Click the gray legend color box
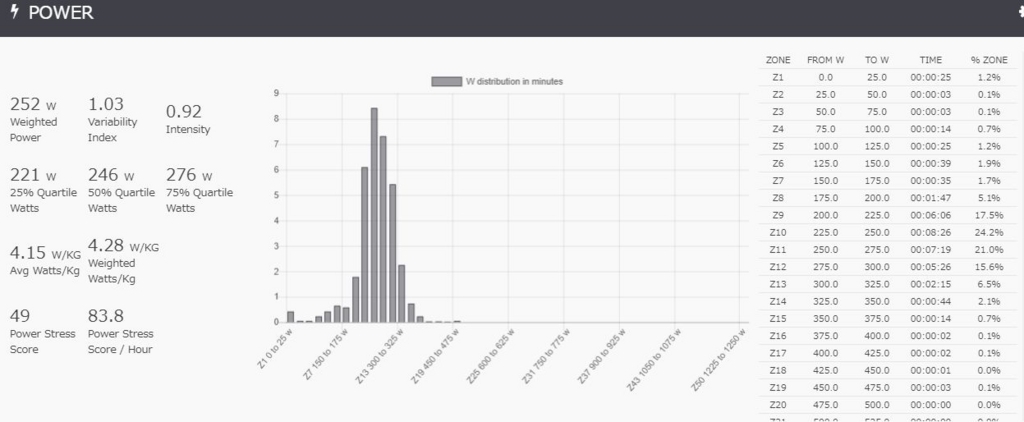 (x=447, y=82)
